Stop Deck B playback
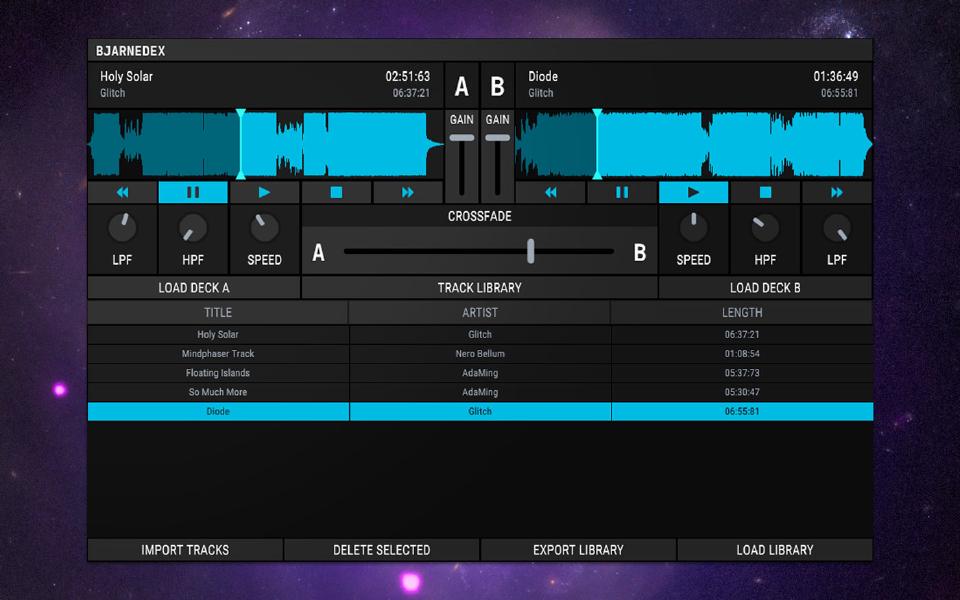 click(765, 192)
